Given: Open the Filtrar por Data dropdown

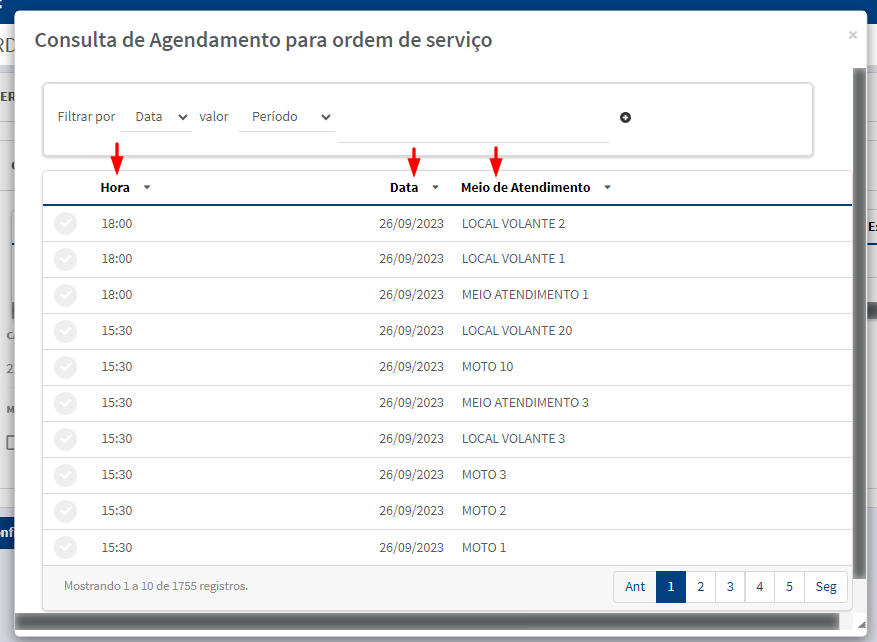Looking at the screenshot, I should click(x=157, y=117).
